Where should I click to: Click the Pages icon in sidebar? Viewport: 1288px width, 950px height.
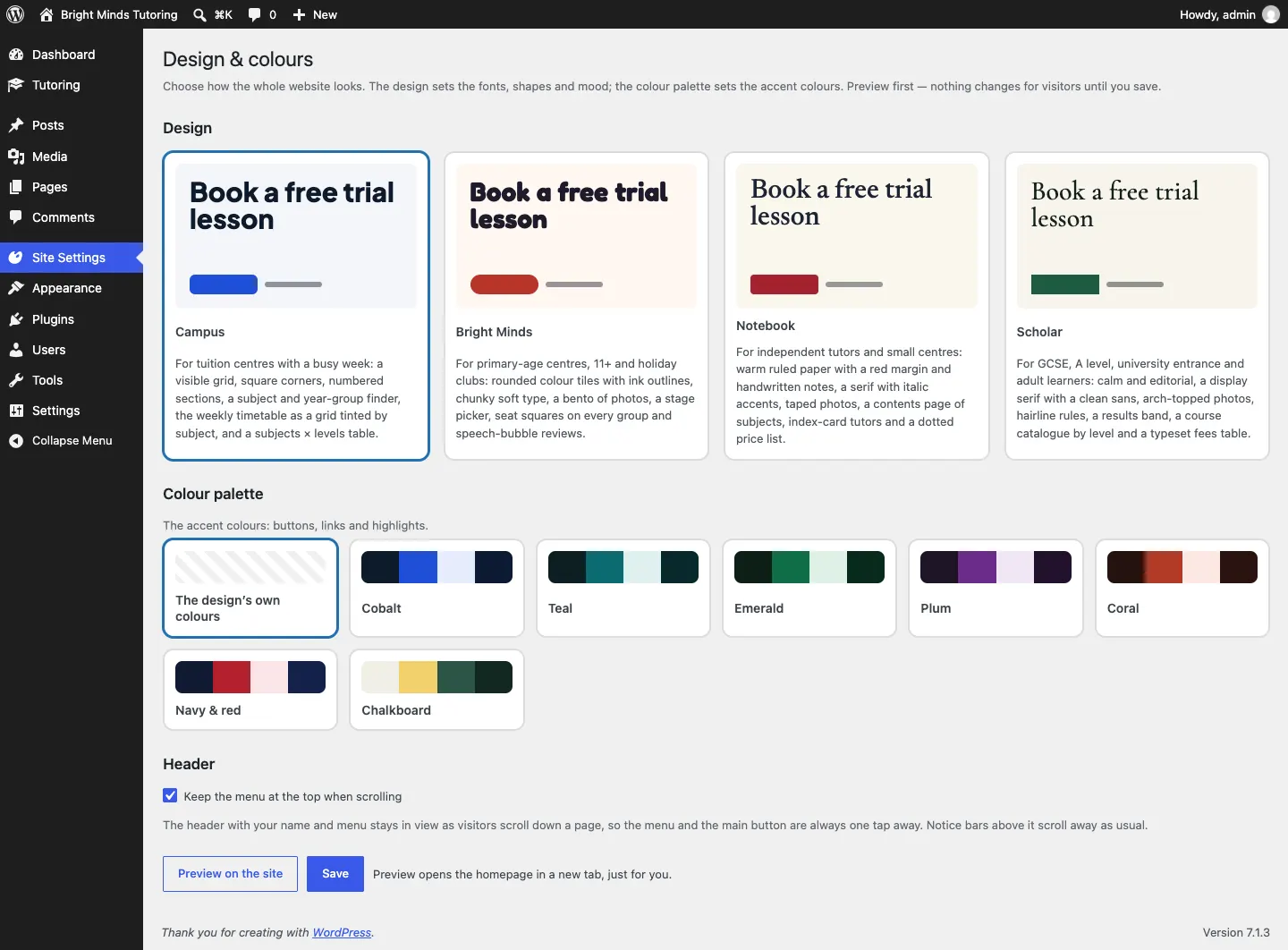[x=16, y=187]
